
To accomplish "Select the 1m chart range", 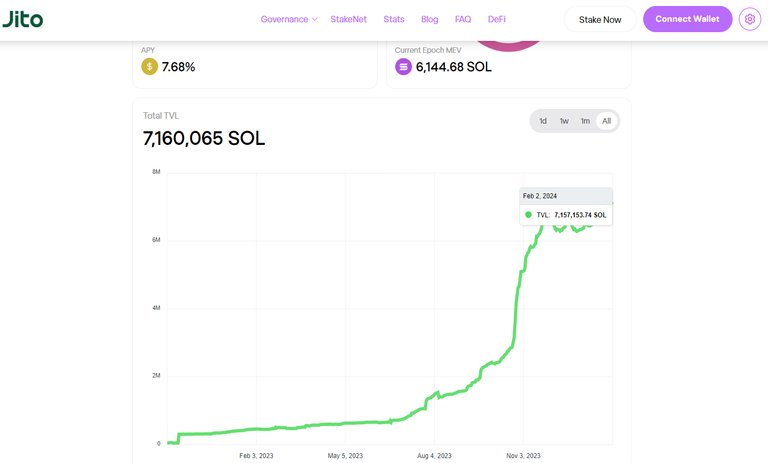I will 585,121.
